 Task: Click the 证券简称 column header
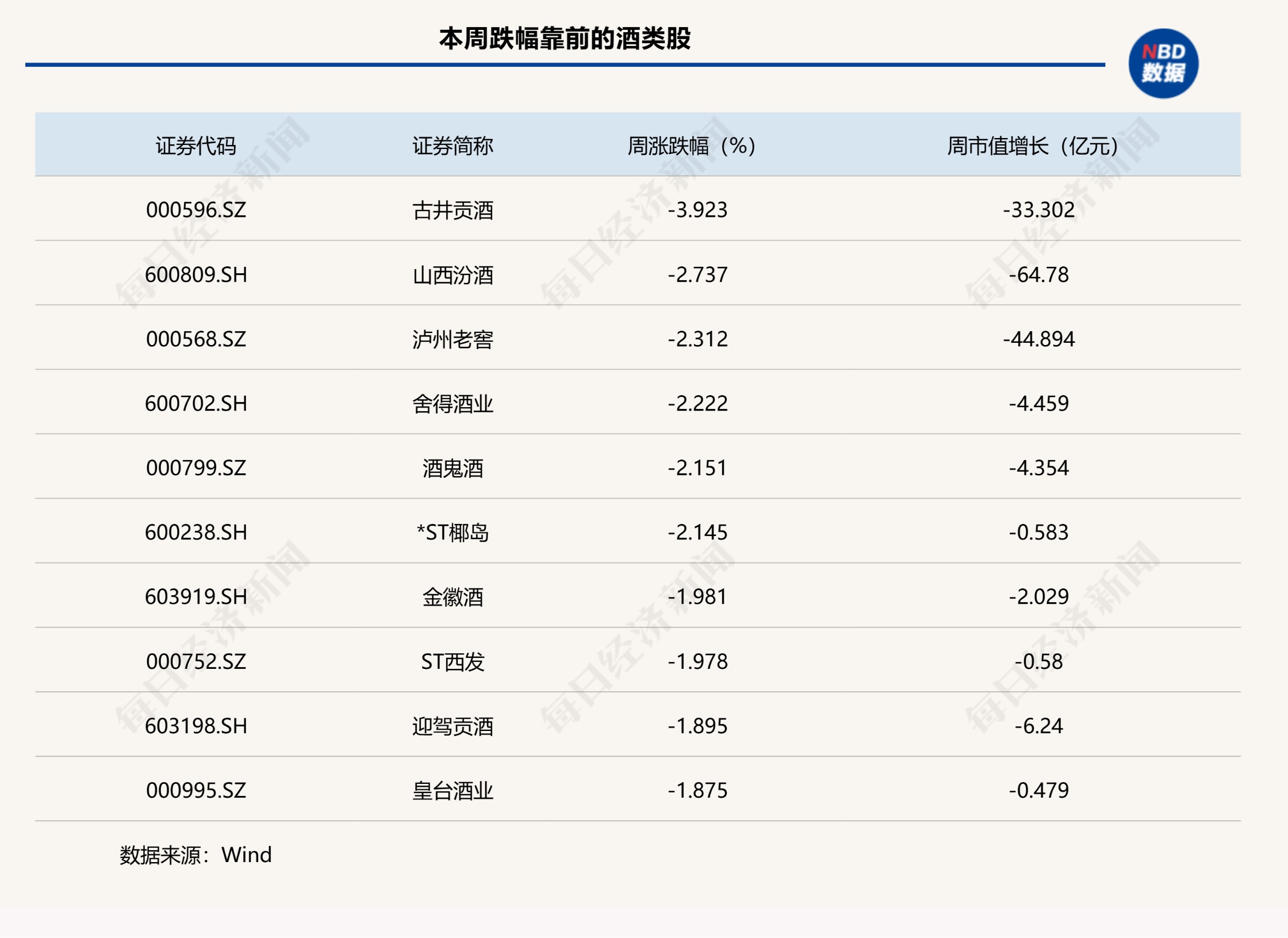pyautogui.click(x=453, y=146)
